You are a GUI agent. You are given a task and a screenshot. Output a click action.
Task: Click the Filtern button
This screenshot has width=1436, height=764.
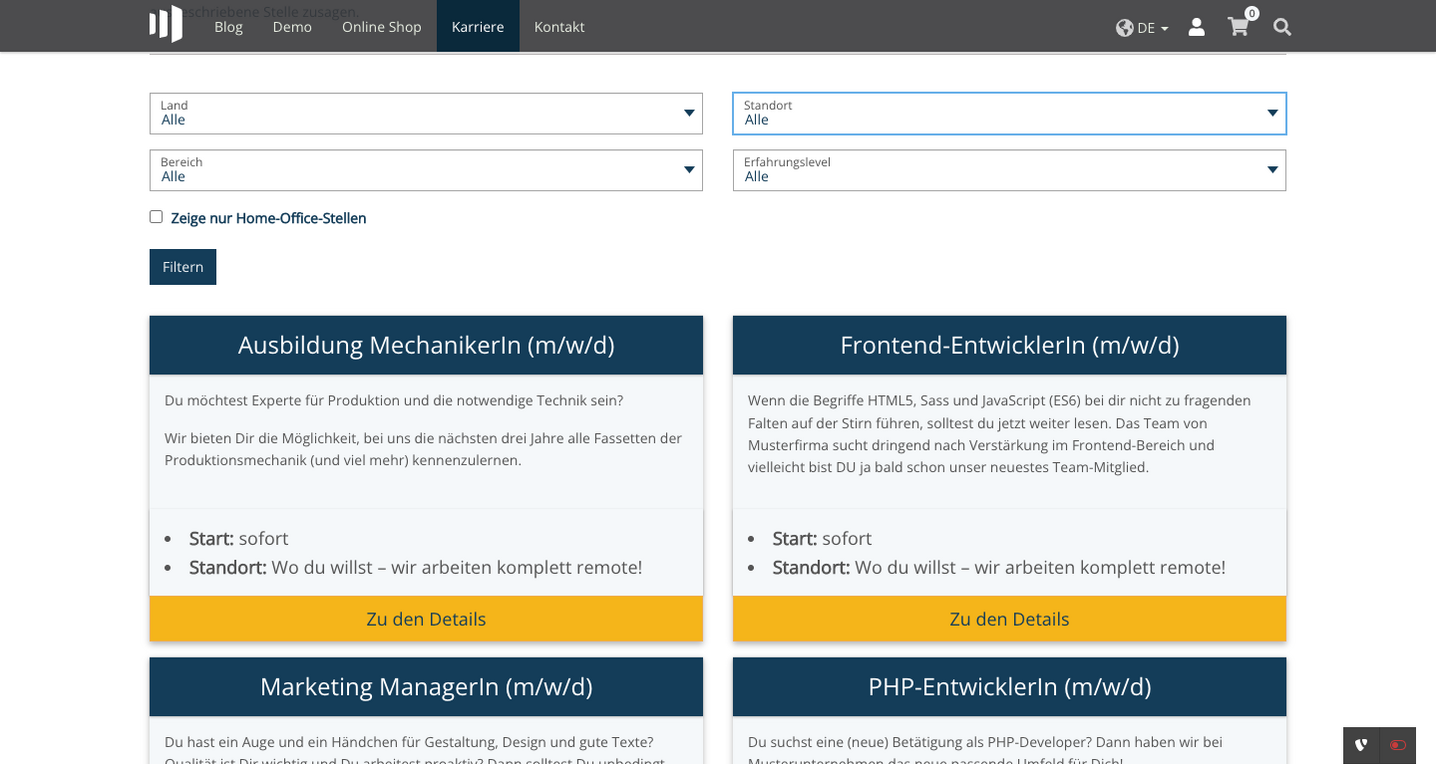click(x=182, y=266)
